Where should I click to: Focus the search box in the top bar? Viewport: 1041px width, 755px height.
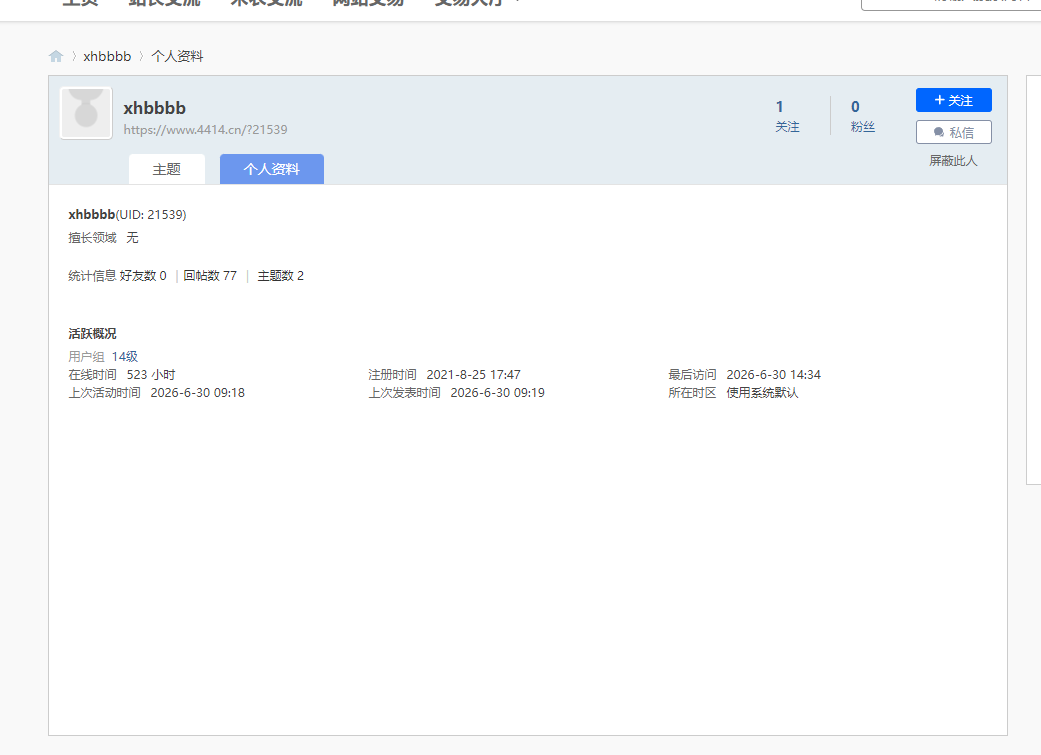pos(951,5)
